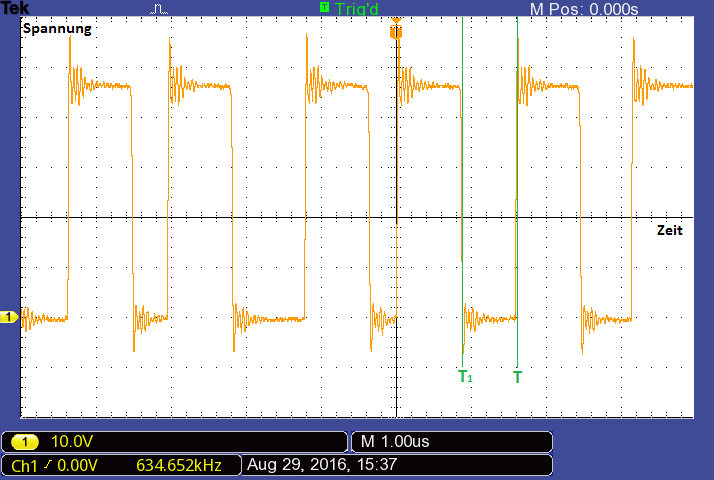
Task: Click the Trig'd status text
Action: (356, 9)
